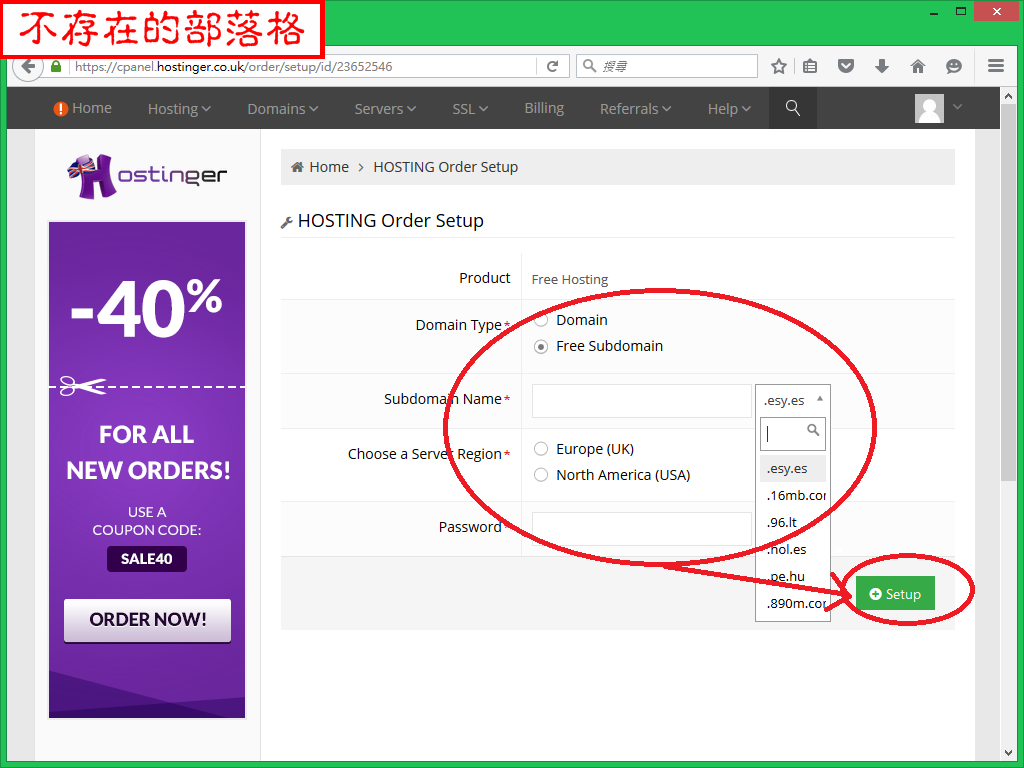Click the browser search box

[x=667, y=66]
